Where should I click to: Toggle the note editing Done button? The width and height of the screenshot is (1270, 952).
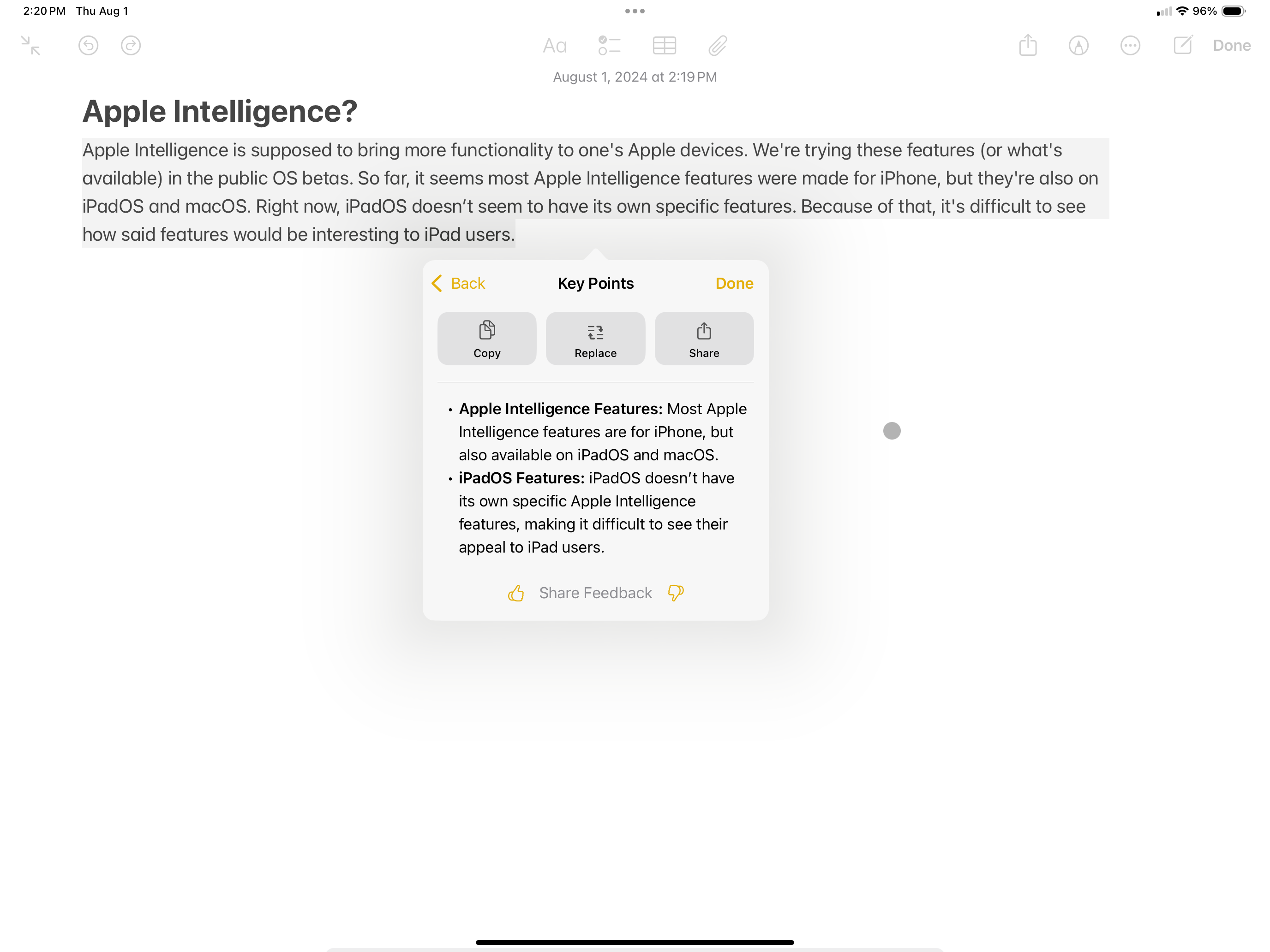(1232, 45)
